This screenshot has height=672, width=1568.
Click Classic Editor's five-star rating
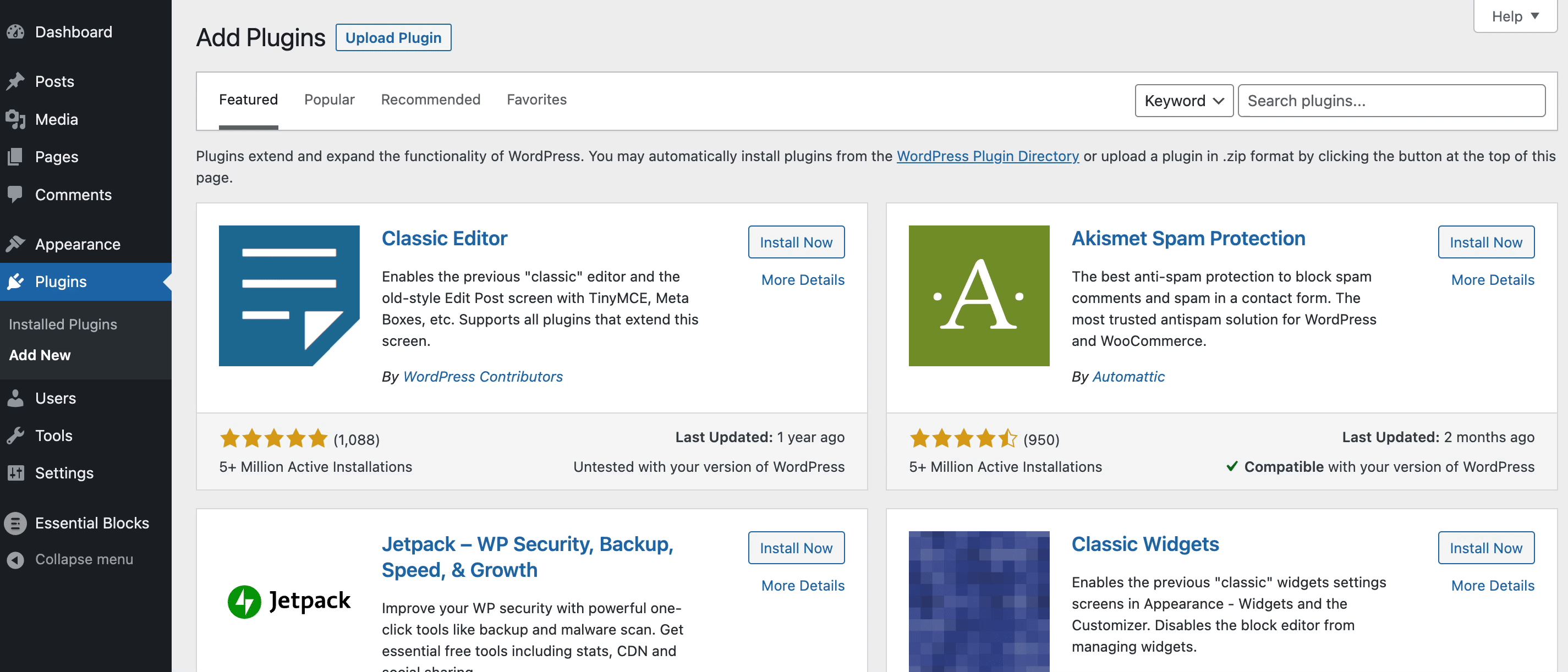pos(274,438)
